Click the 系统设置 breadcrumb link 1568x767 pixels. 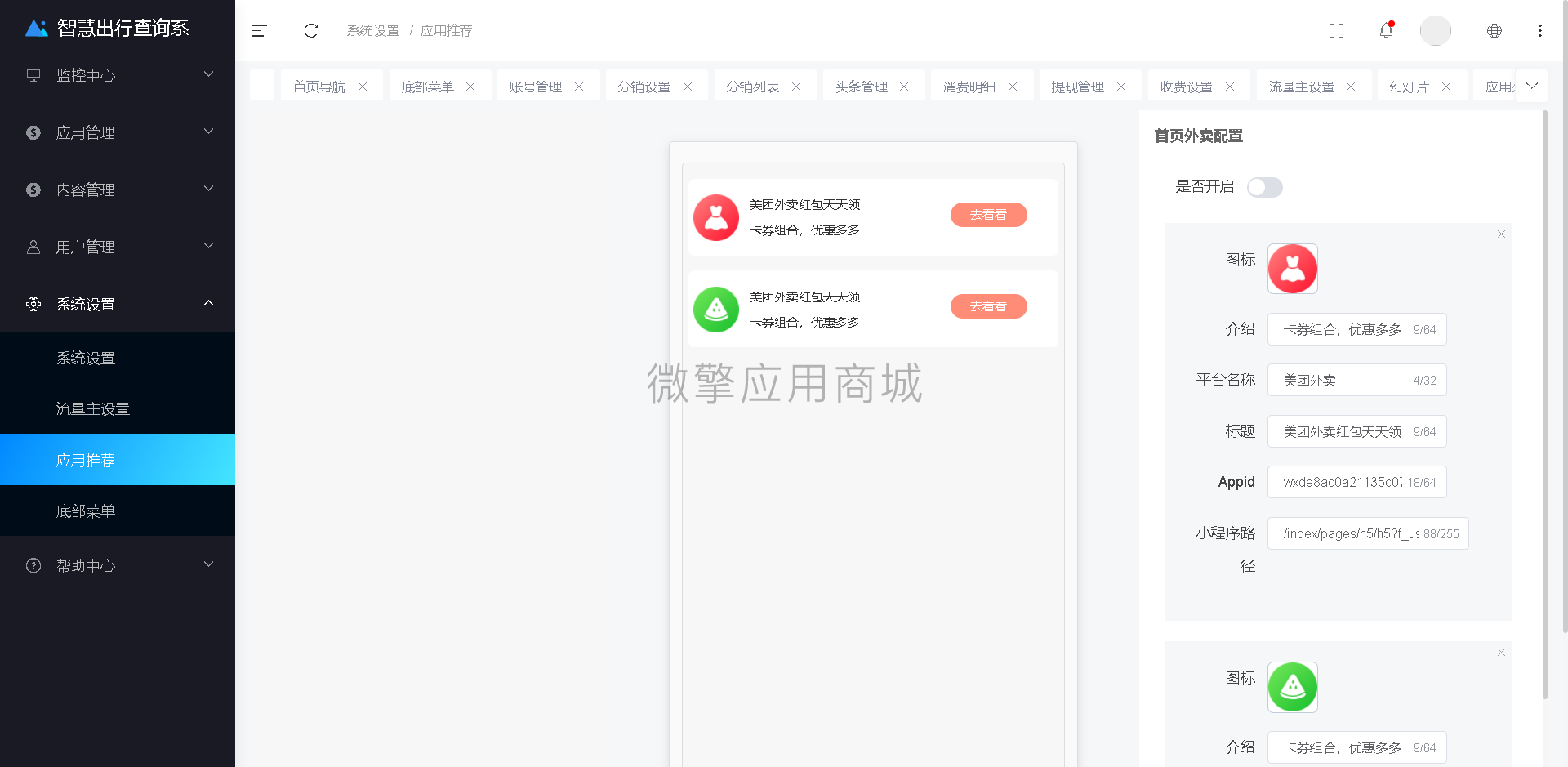click(372, 31)
